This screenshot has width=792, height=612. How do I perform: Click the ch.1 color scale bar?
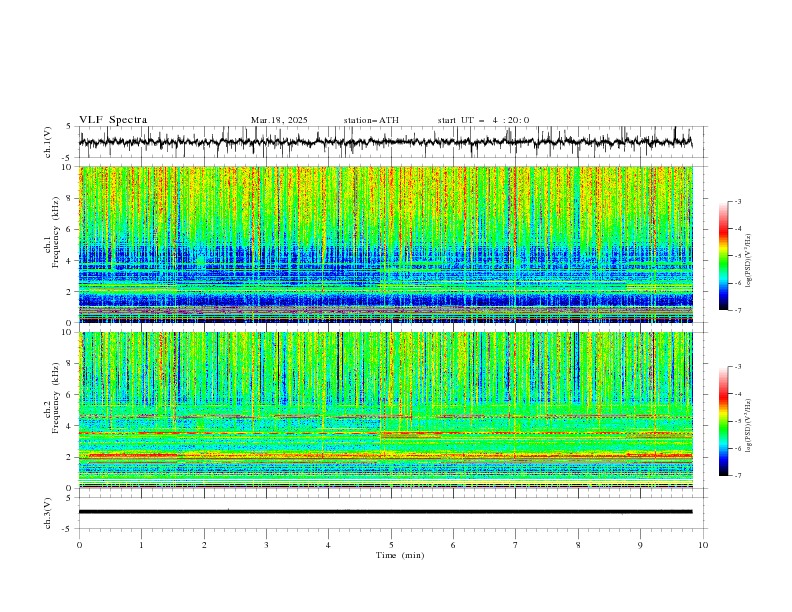(x=723, y=256)
